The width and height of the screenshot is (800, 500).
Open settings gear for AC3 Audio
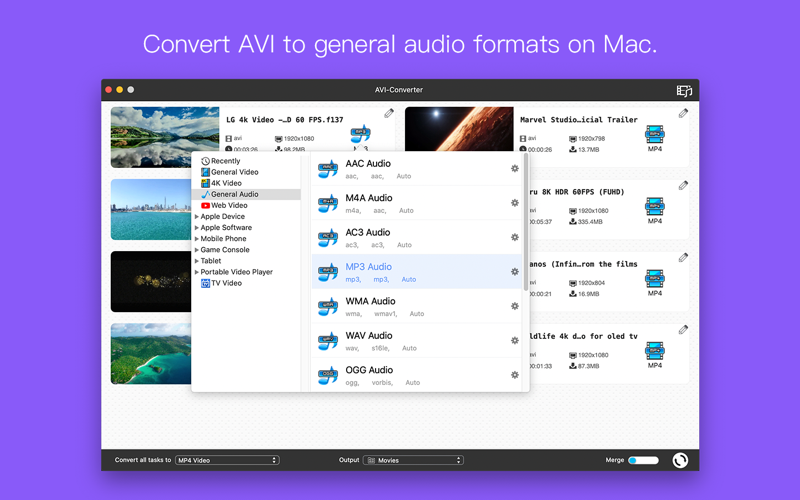pos(515,237)
